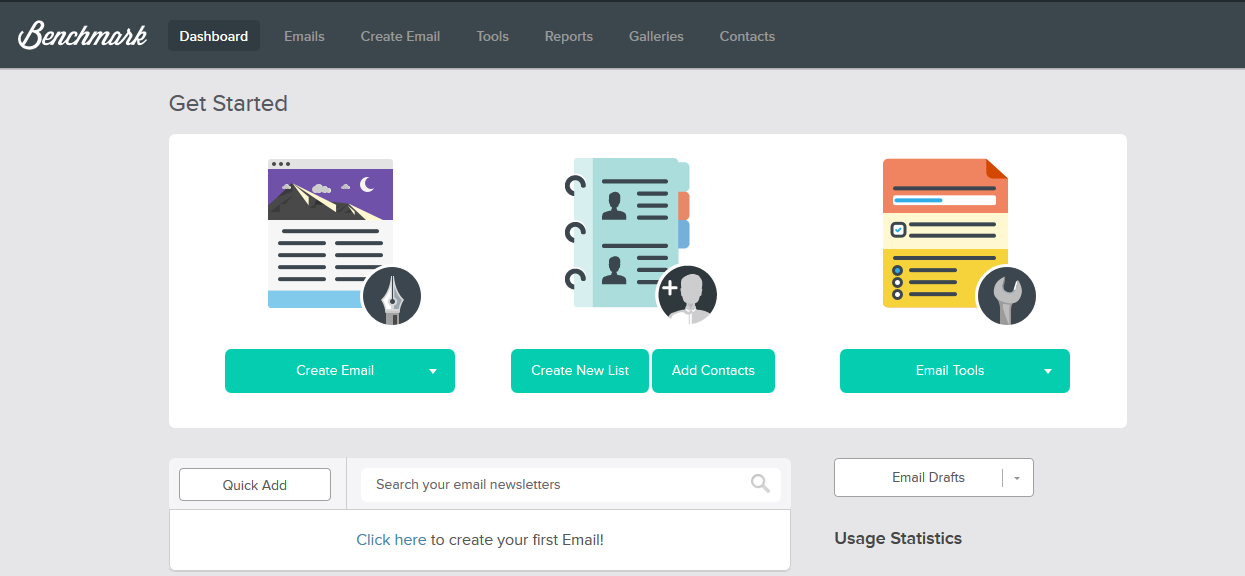Expand the Email Tools dropdown arrow
The height and width of the screenshot is (576, 1245).
(1048, 371)
